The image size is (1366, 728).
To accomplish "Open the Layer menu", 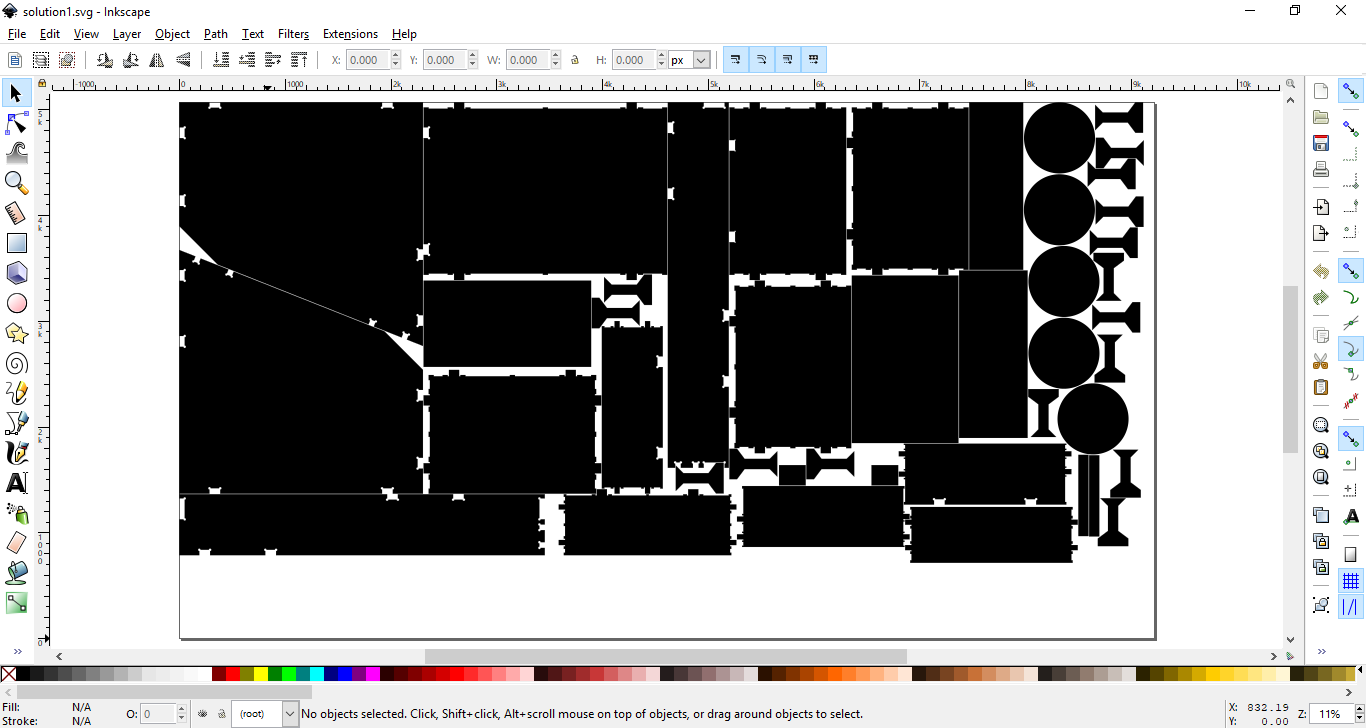I will (127, 34).
